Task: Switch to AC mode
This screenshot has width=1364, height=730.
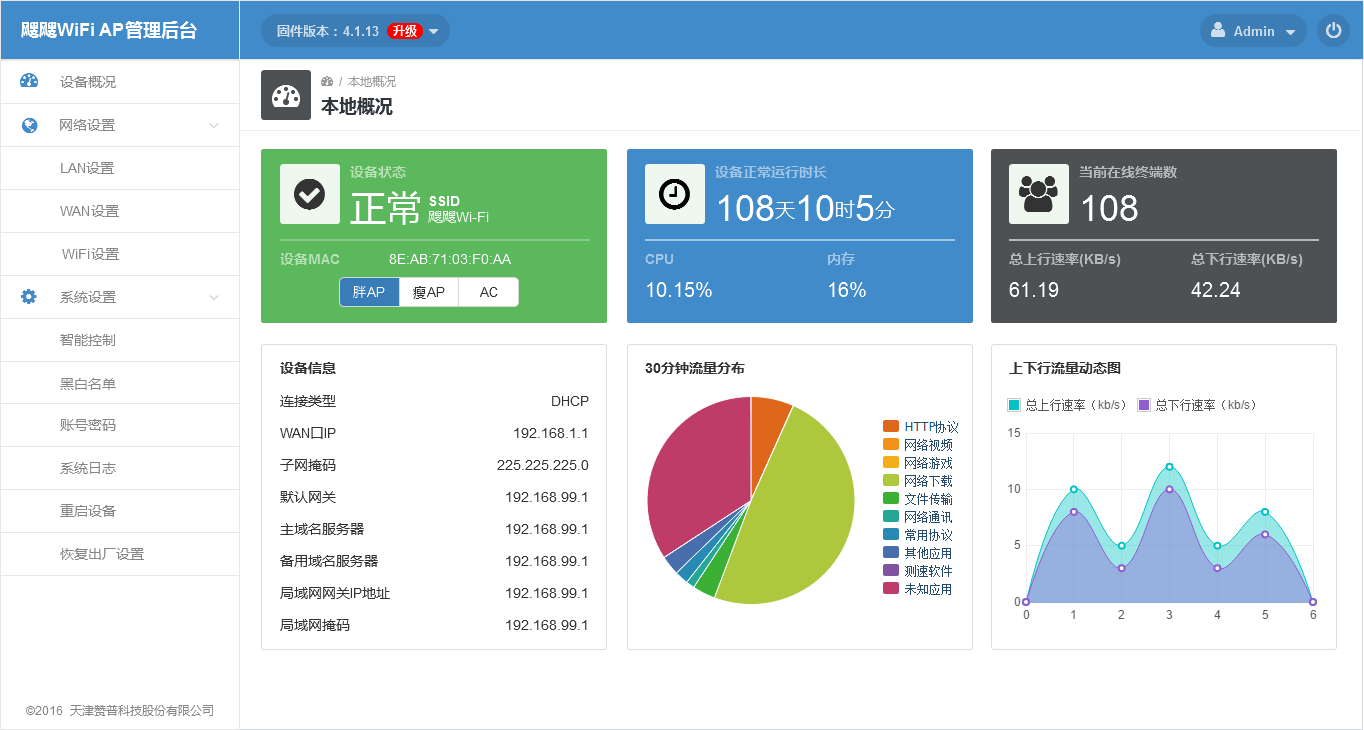Action: (488, 292)
